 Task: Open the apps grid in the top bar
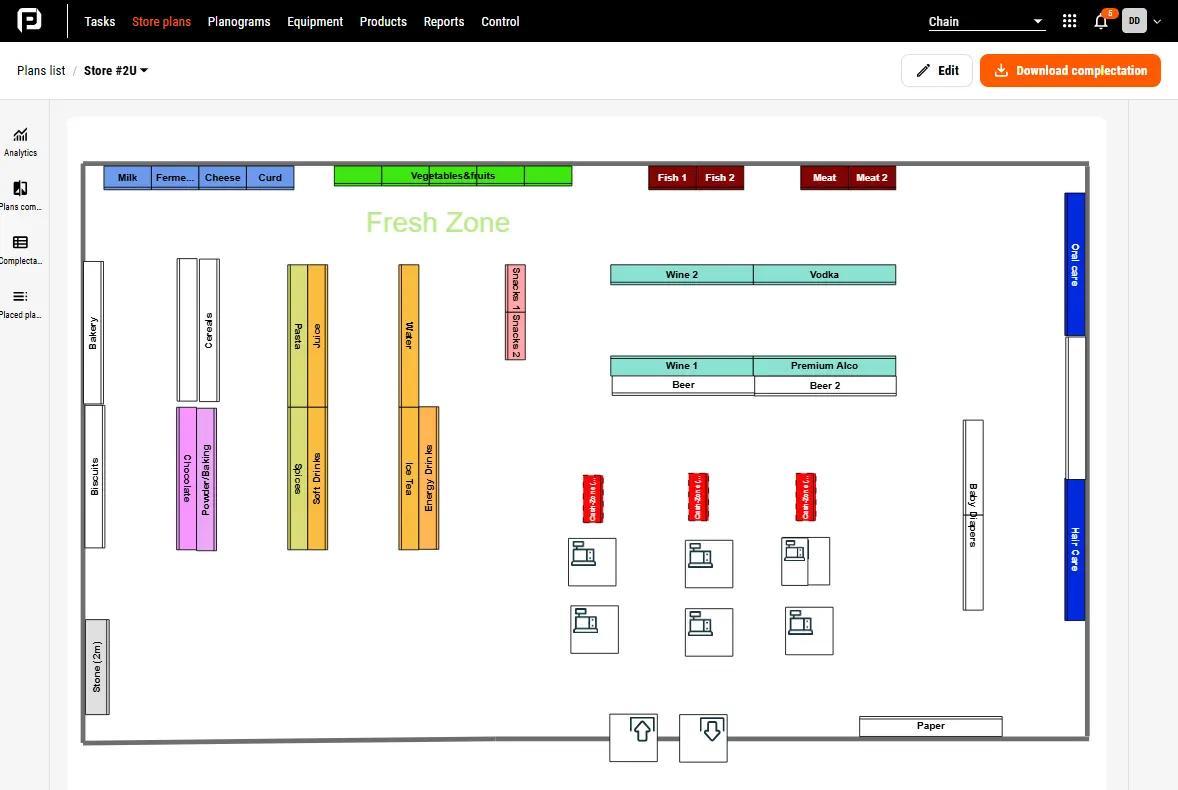[1069, 20]
